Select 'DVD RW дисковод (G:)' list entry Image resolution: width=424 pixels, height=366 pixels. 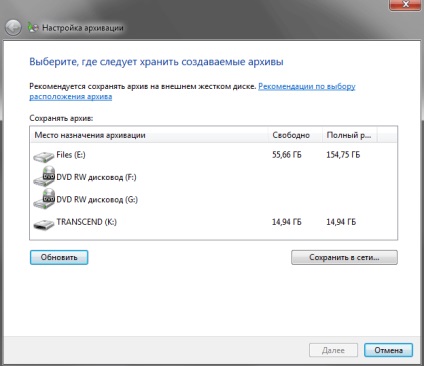[97, 199]
